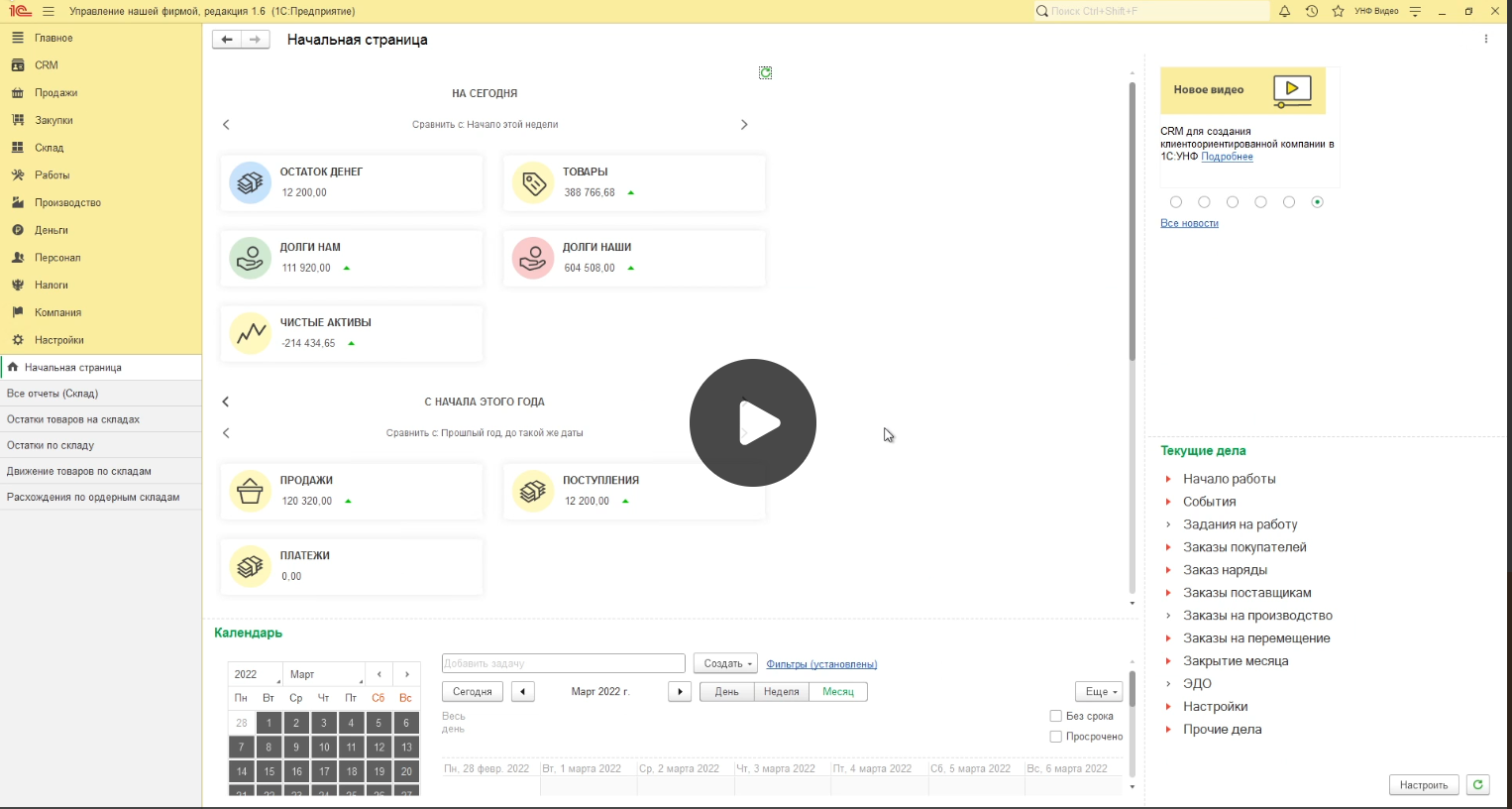1512x809 pixels.
Task: Click the Долги наши red hand icon
Action: pyautogui.click(x=533, y=258)
